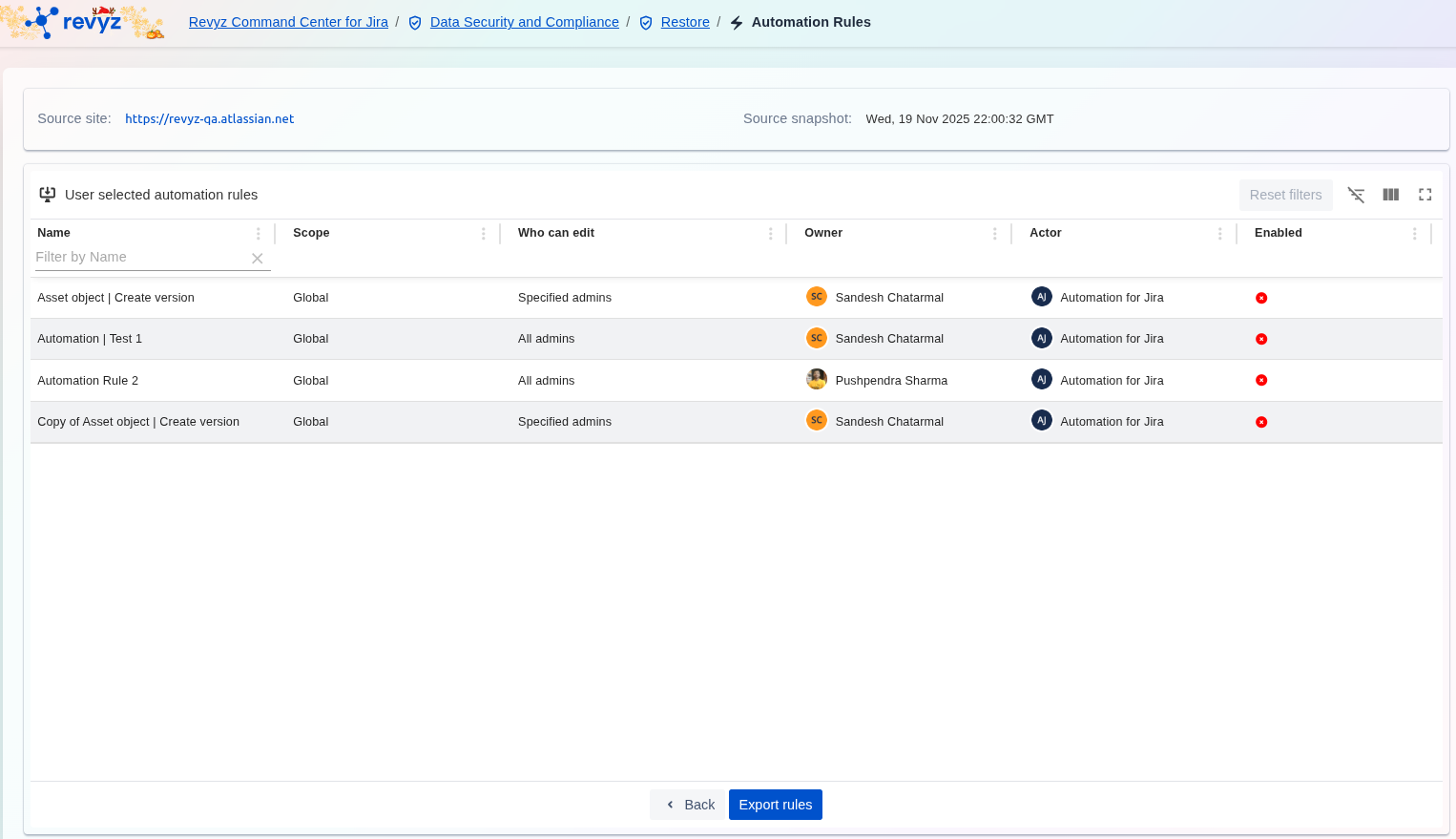Open the show/hide columns icon
Viewport: 1456px width, 839px height.
[1390, 195]
